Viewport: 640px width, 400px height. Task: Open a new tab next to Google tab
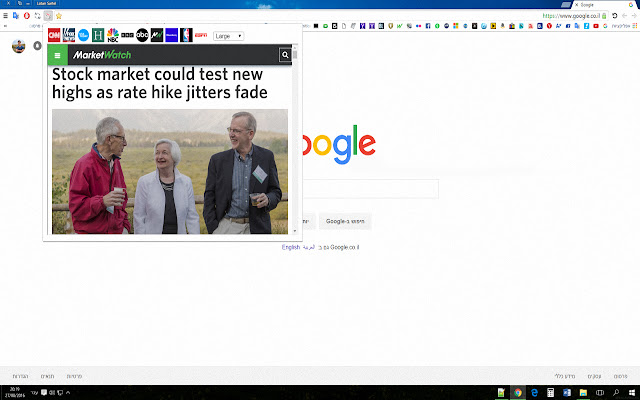pyautogui.click(x=566, y=5)
